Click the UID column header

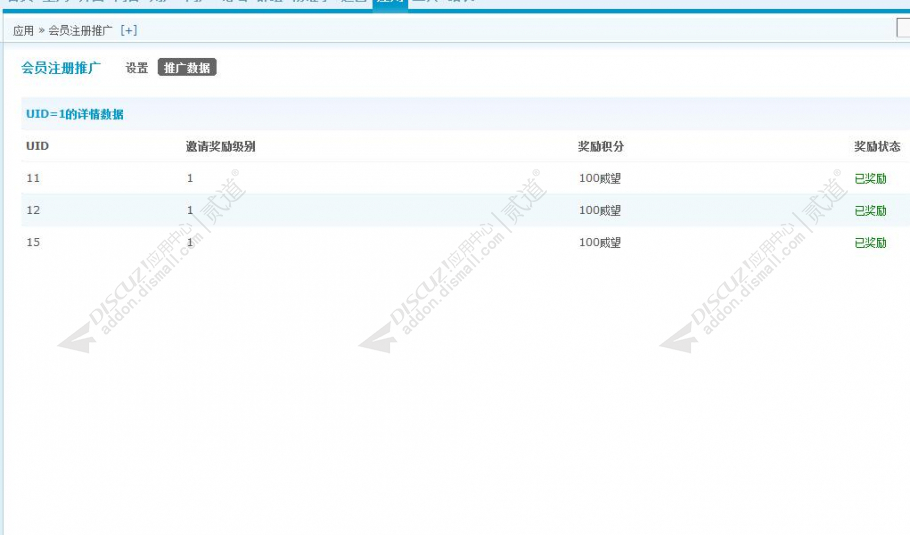click(37, 146)
